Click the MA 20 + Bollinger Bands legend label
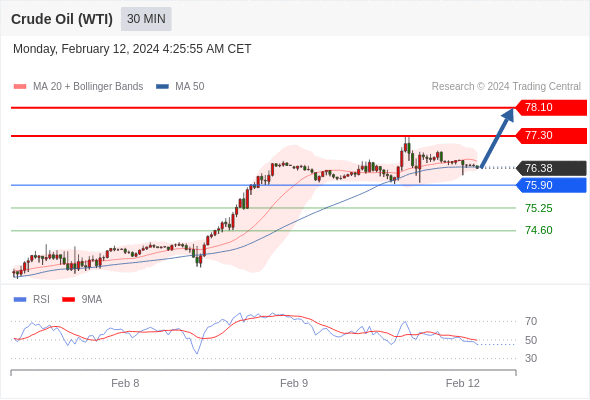The height and width of the screenshot is (400, 590). (x=88, y=87)
